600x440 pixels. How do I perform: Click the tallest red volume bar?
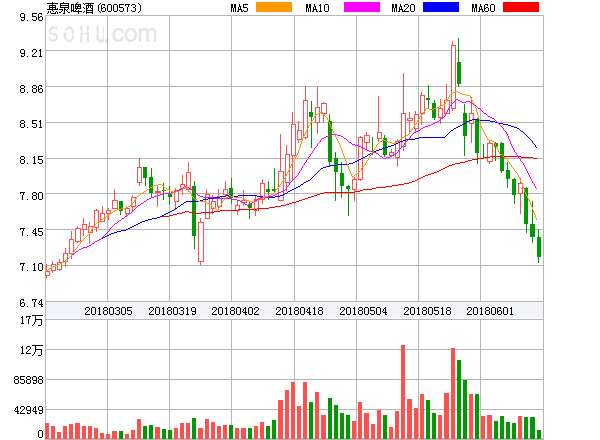tap(403, 392)
